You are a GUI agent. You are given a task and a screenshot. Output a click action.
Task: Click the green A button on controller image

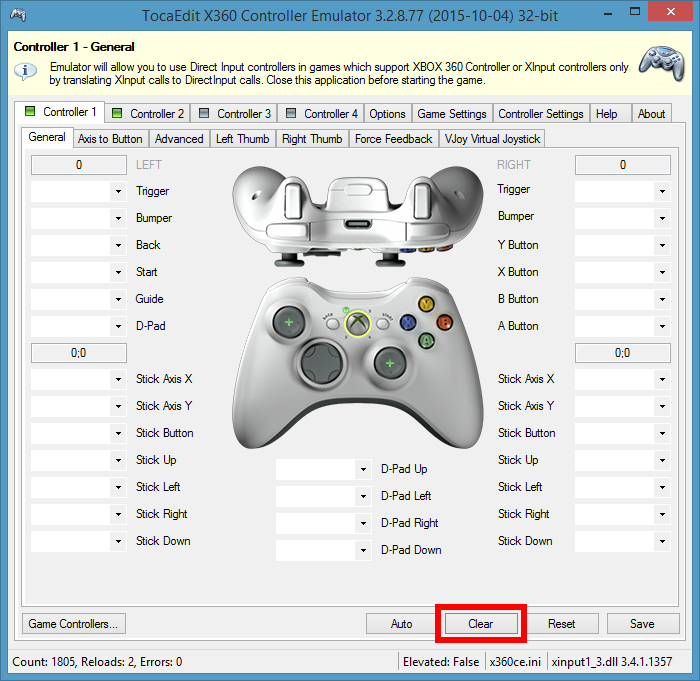click(x=426, y=341)
